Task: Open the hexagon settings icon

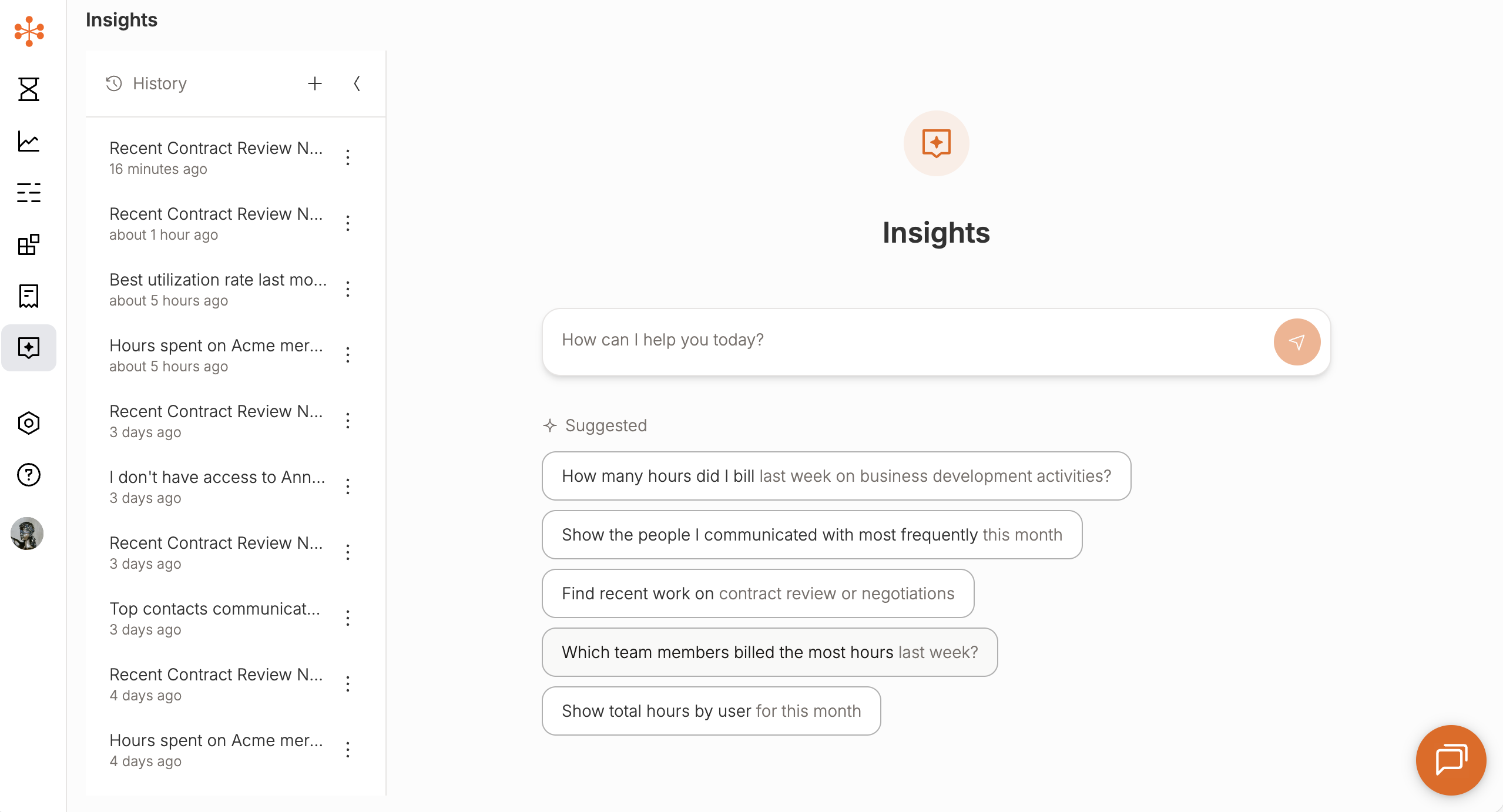Action: coord(28,423)
